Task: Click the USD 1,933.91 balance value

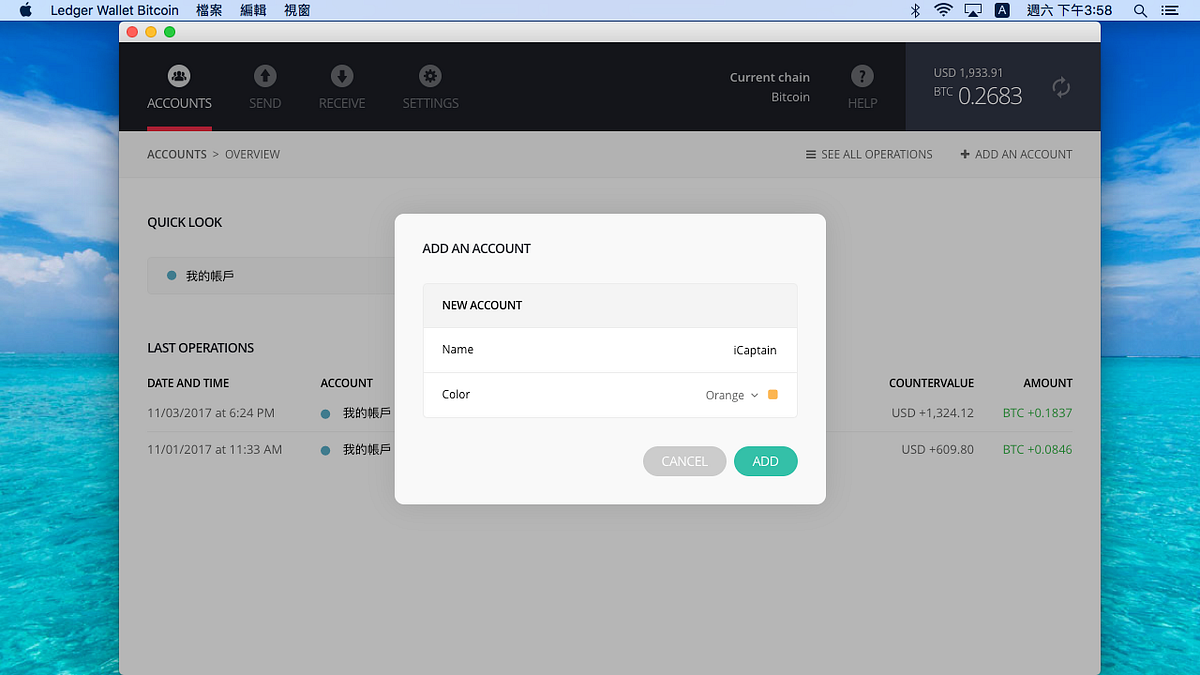Action: (968, 73)
